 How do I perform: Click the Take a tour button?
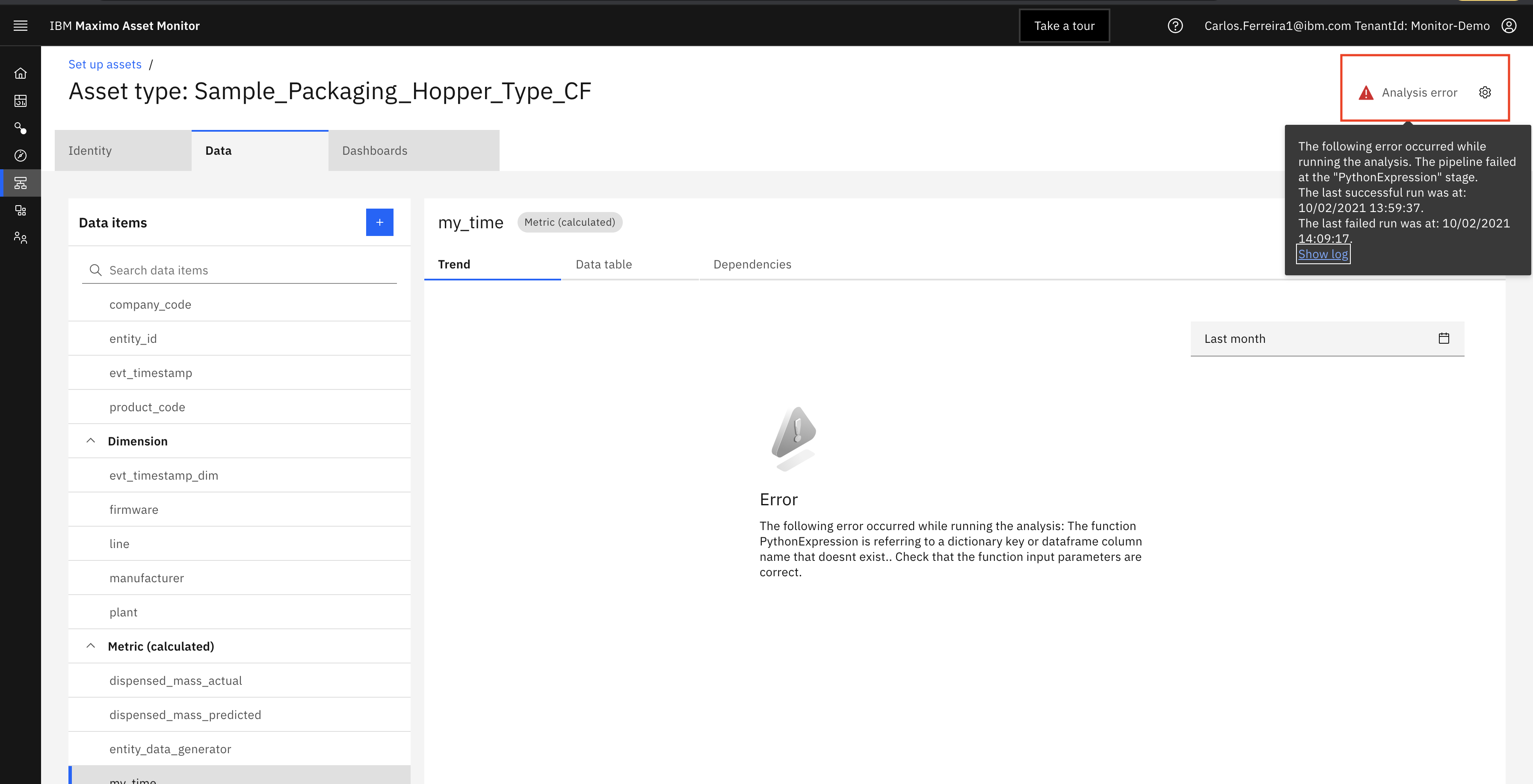click(1064, 26)
